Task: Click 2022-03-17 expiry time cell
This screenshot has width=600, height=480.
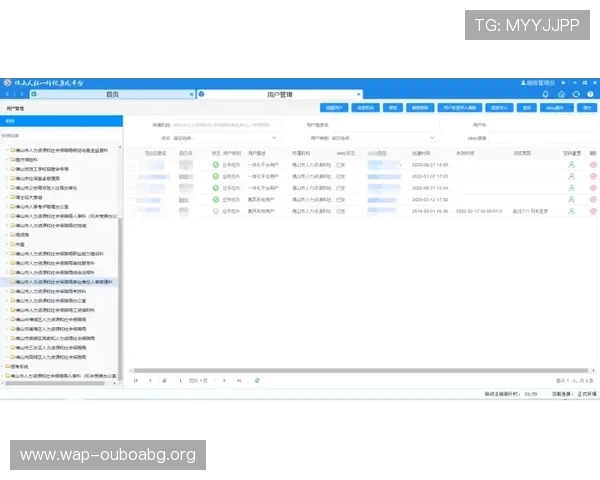Action: coord(479,211)
